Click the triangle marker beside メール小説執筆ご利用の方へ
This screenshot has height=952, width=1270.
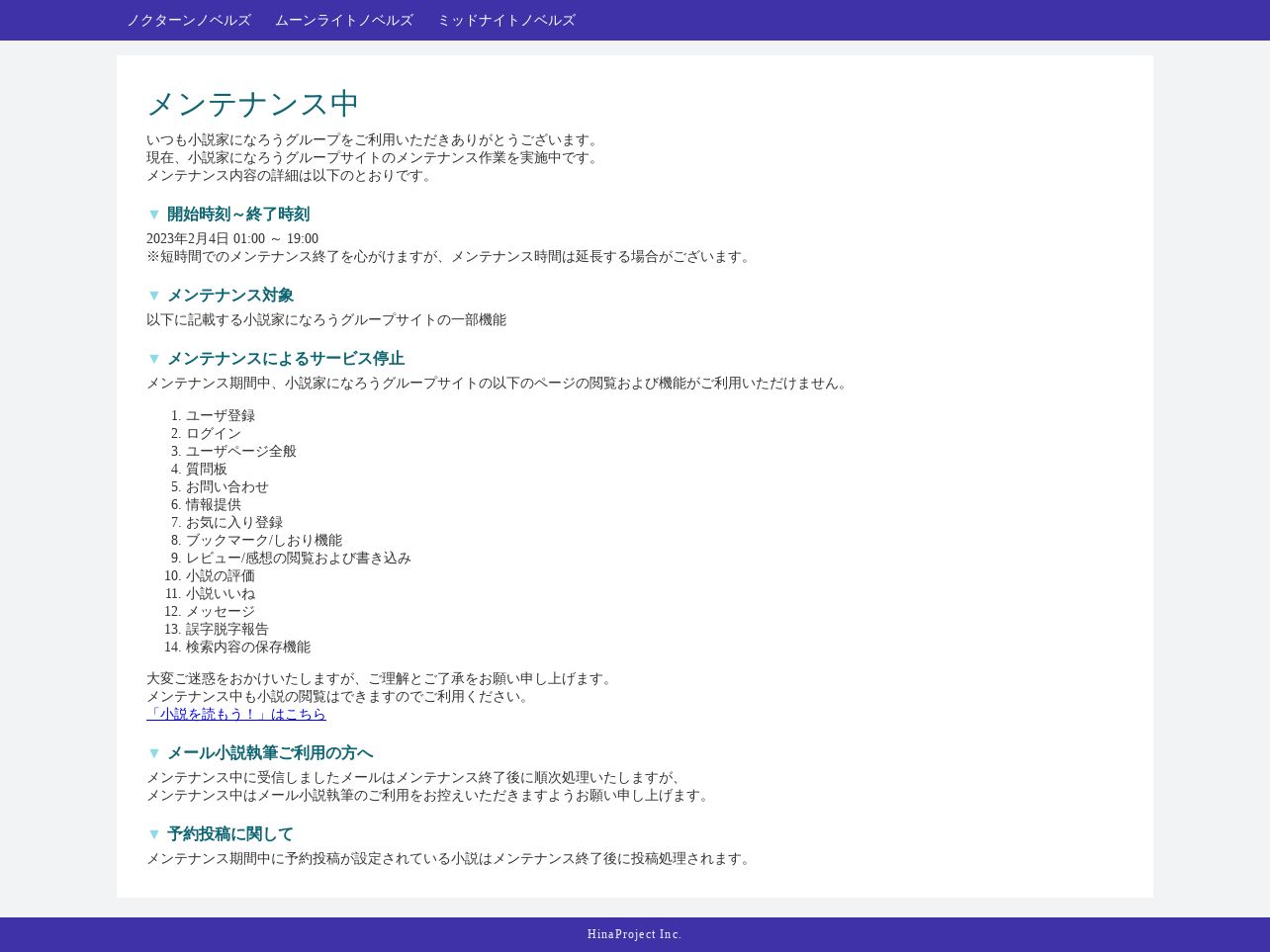coord(154,753)
